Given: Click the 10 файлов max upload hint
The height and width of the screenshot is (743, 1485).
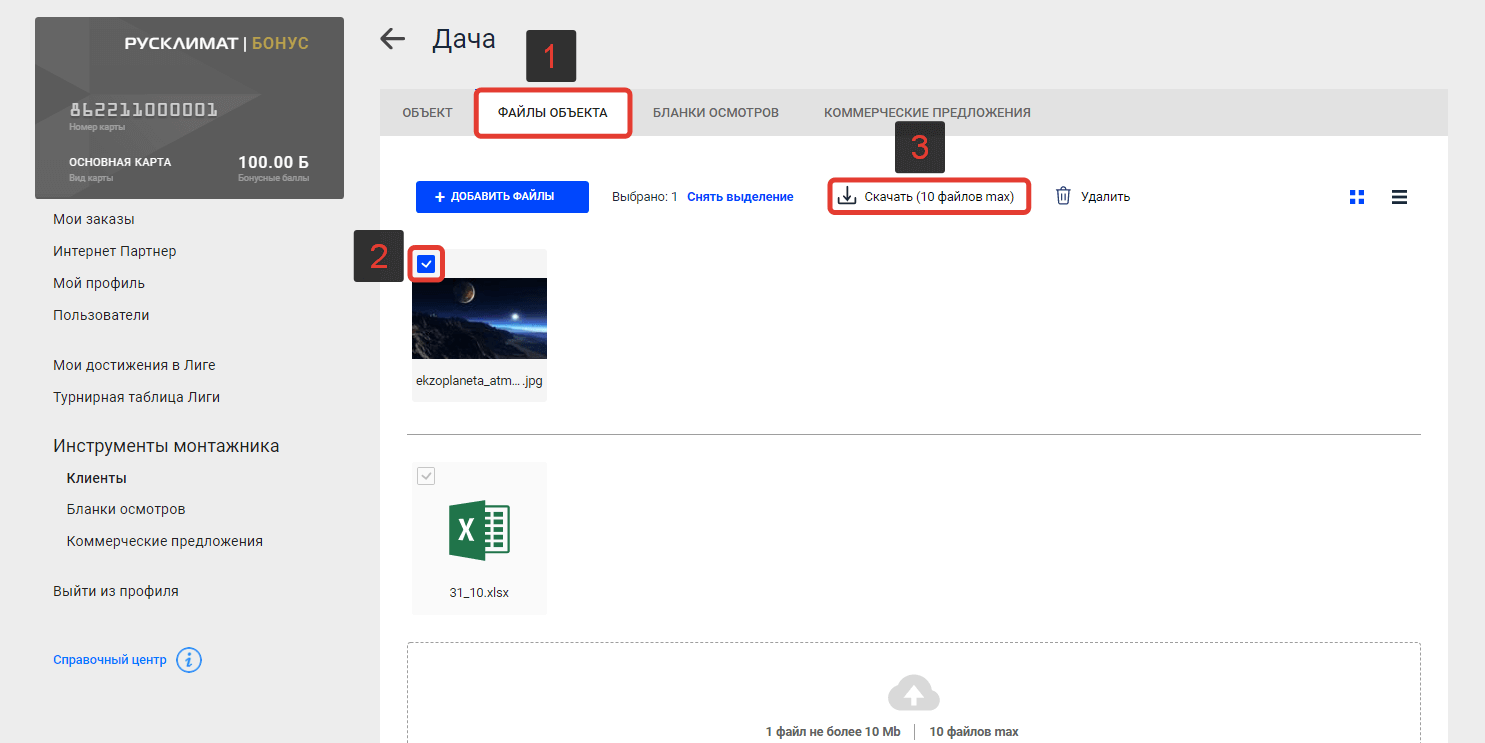Looking at the screenshot, I should (974, 732).
